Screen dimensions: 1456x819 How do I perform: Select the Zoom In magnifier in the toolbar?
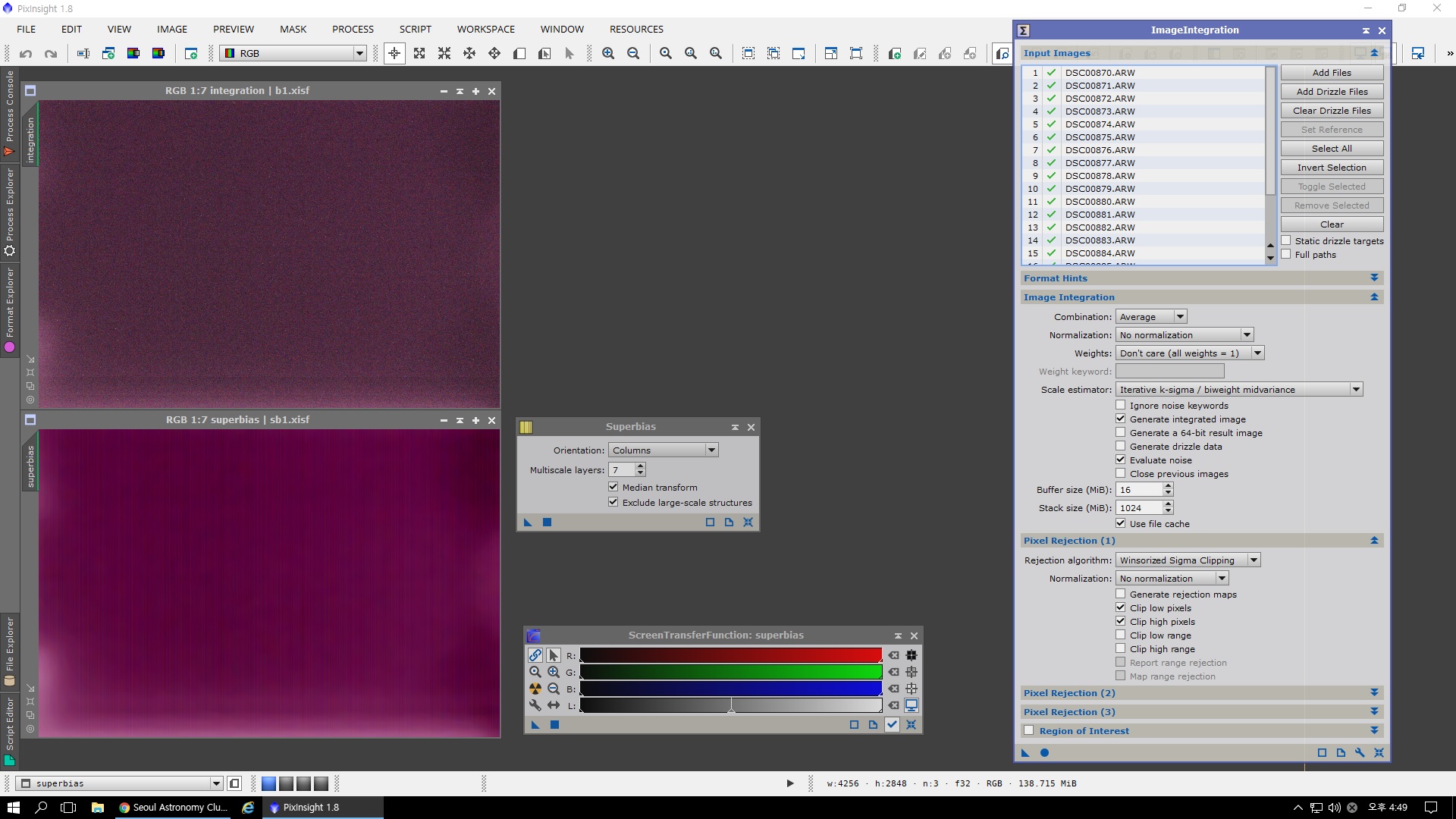(x=608, y=54)
